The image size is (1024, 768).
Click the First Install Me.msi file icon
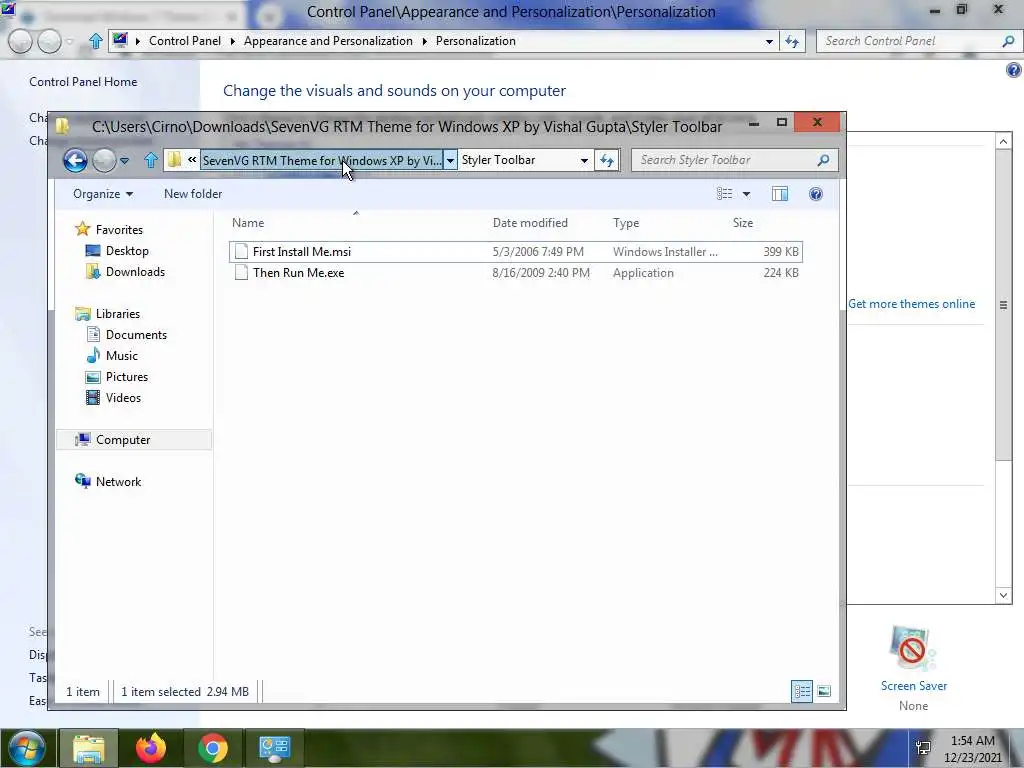(241, 251)
